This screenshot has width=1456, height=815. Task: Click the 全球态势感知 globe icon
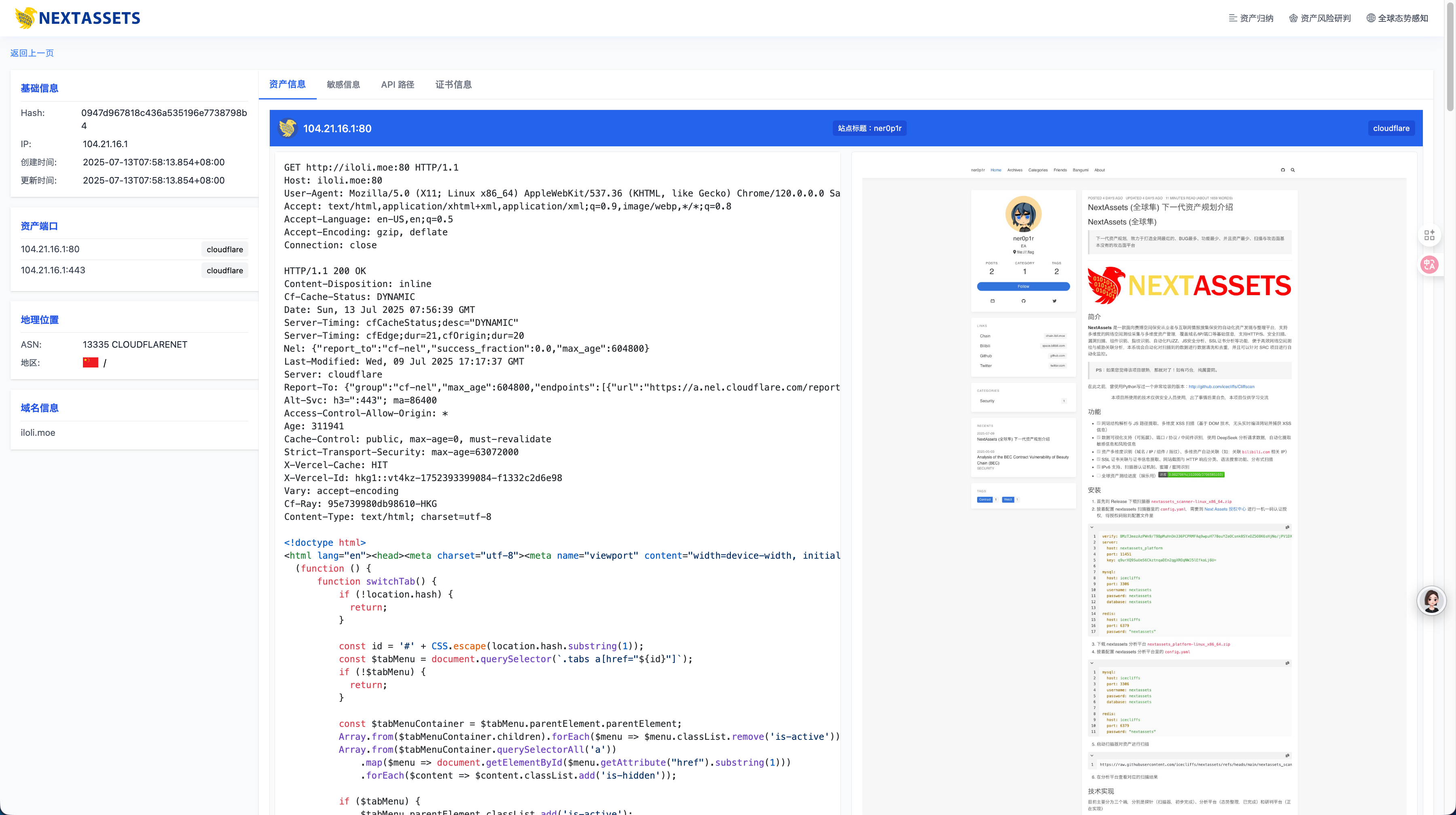coord(1371,18)
